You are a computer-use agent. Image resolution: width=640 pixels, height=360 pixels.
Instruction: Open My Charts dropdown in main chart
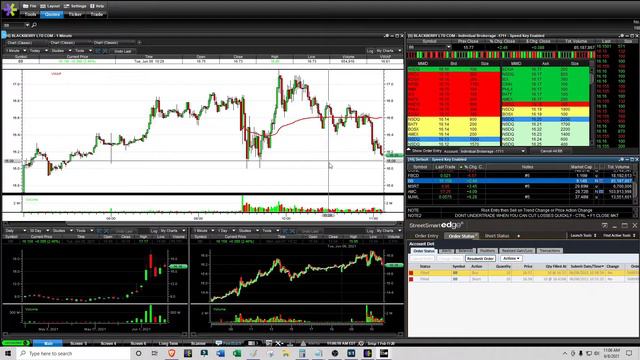pyautogui.click(x=388, y=51)
